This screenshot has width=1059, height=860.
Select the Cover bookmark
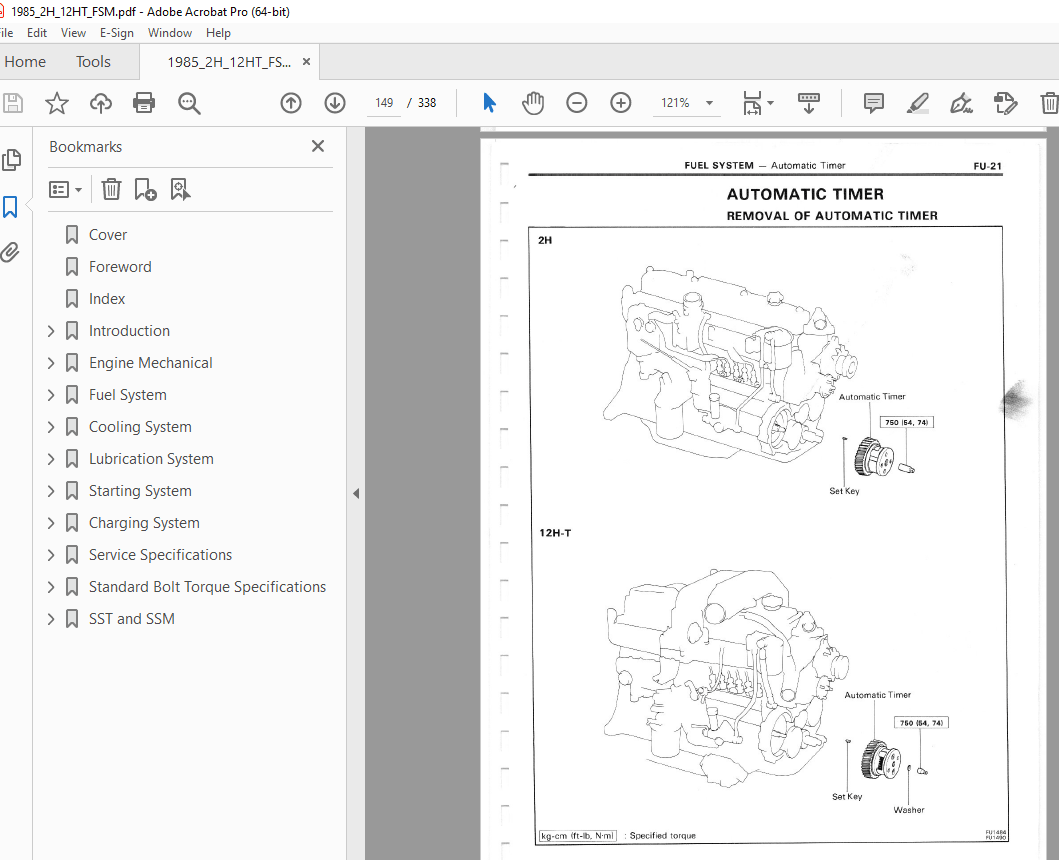[x=108, y=234]
